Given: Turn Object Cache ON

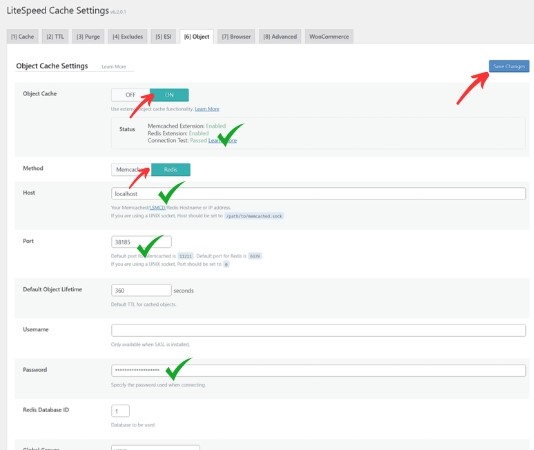Looking at the screenshot, I should click(x=169, y=95).
